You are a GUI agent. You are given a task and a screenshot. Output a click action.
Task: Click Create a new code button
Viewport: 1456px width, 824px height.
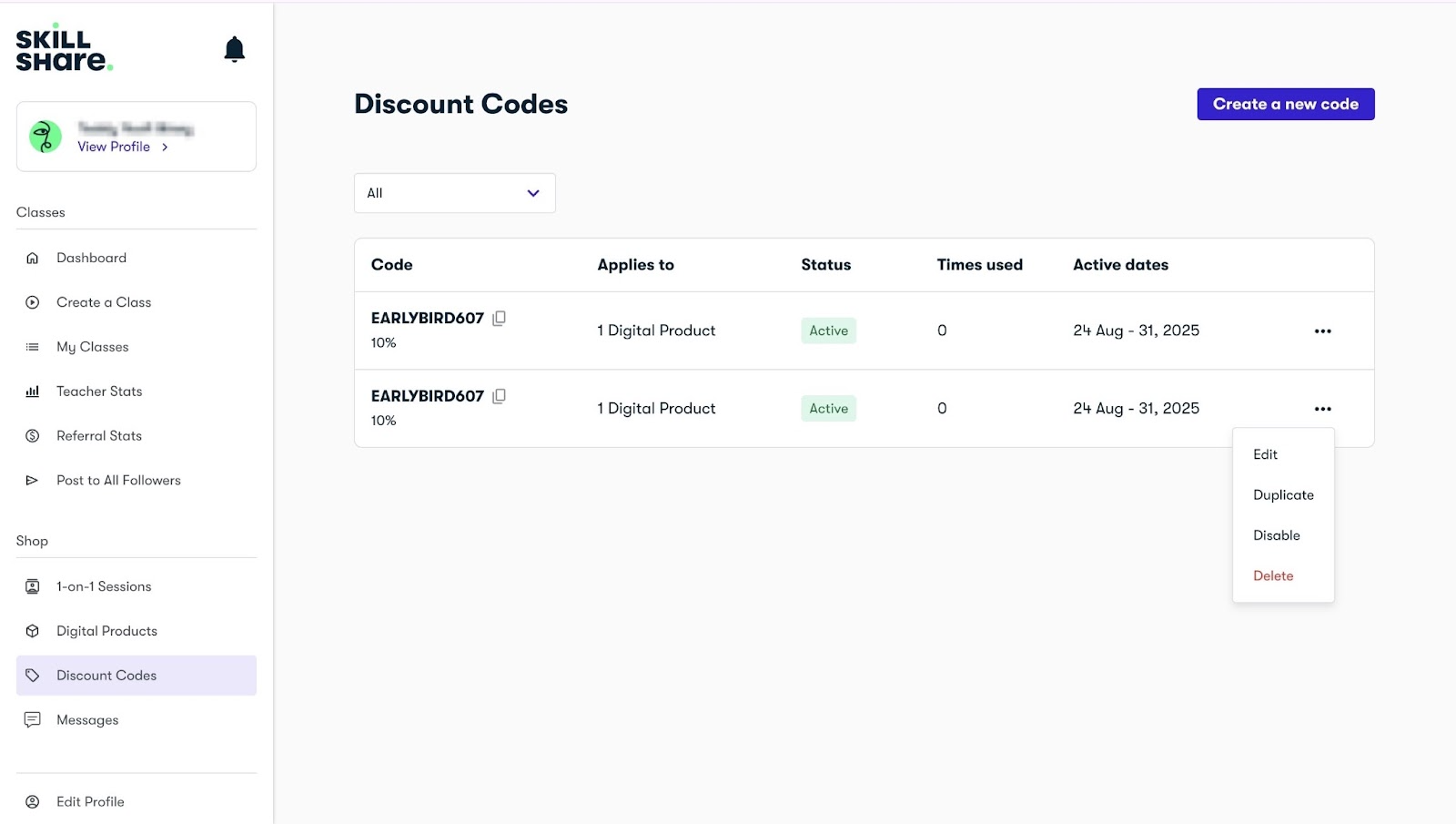(1286, 104)
